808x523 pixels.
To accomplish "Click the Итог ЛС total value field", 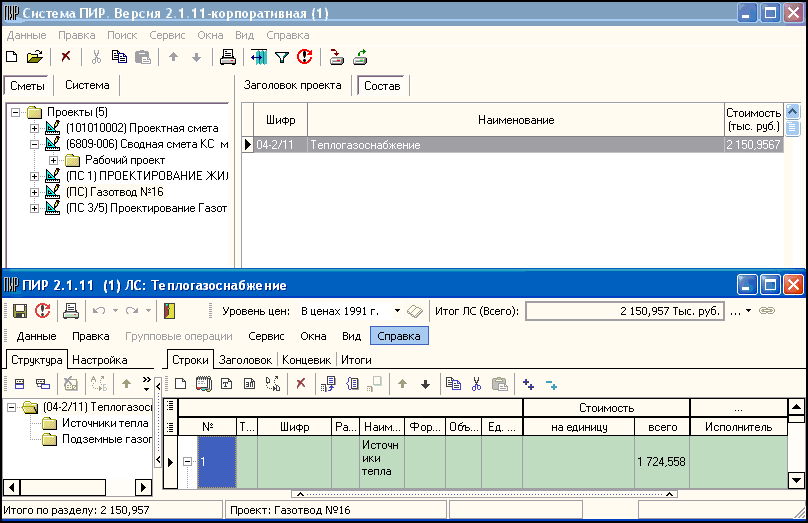I will click(625, 311).
